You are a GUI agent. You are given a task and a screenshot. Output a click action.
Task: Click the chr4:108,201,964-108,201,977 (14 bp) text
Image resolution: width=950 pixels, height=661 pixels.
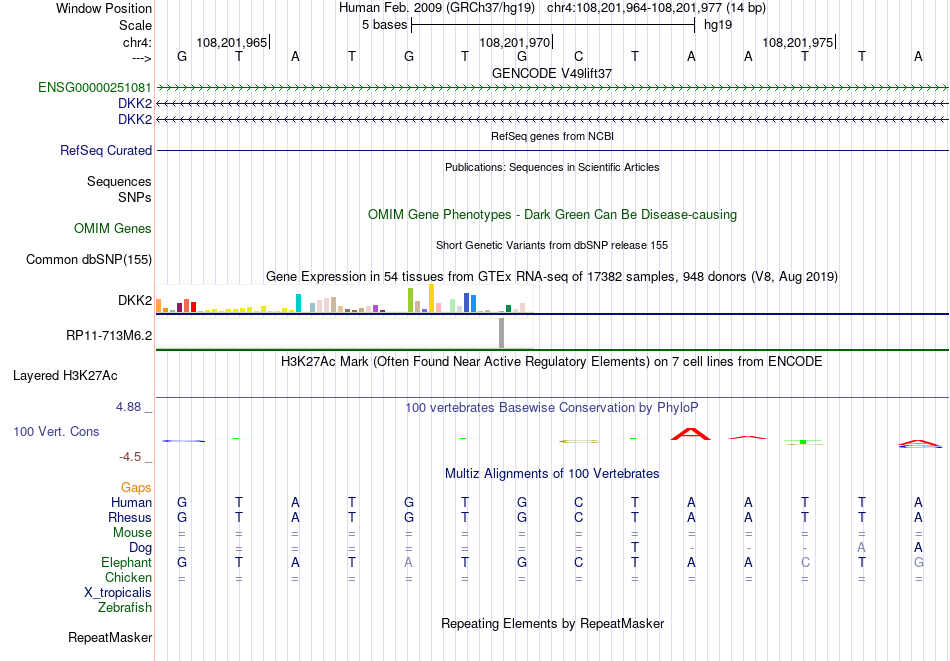click(656, 8)
